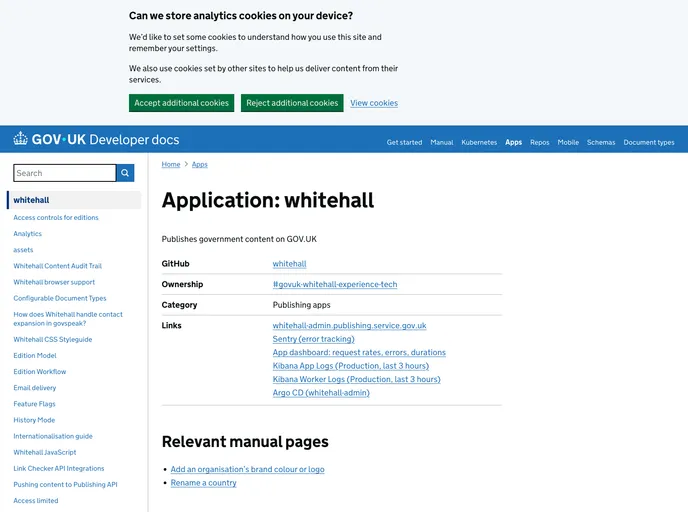Open the whitehall GitHub link
The width and height of the screenshot is (688, 512).
coord(289,264)
